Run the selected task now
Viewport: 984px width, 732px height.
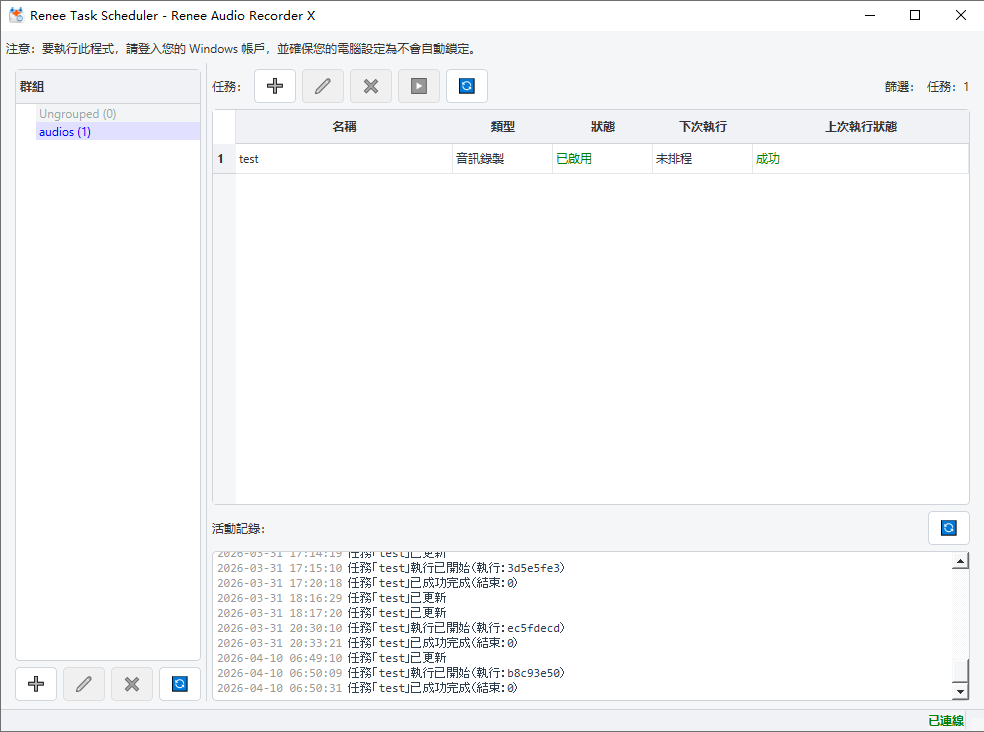coord(419,86)
